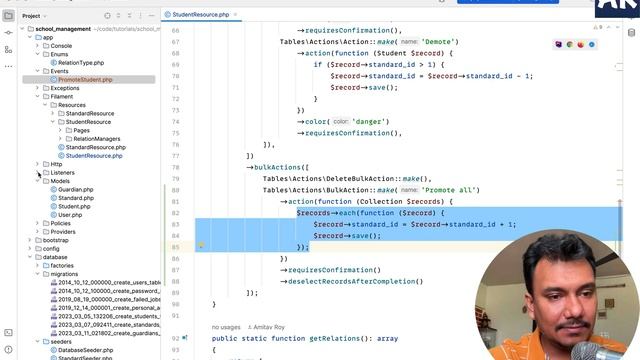Screen dimensions: 640x360
Task: Collapse the Enums folder
Action: (38, 54)
